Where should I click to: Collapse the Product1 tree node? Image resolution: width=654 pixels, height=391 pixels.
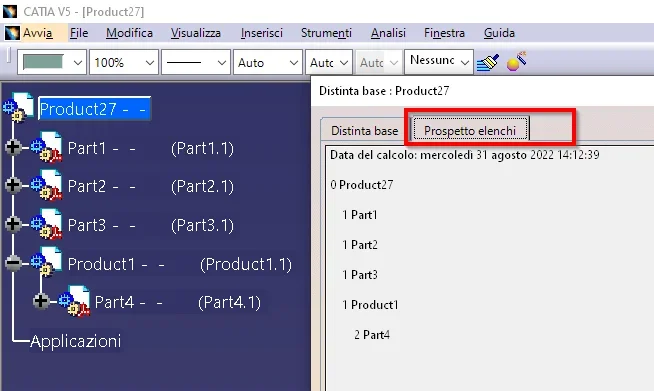13,262
